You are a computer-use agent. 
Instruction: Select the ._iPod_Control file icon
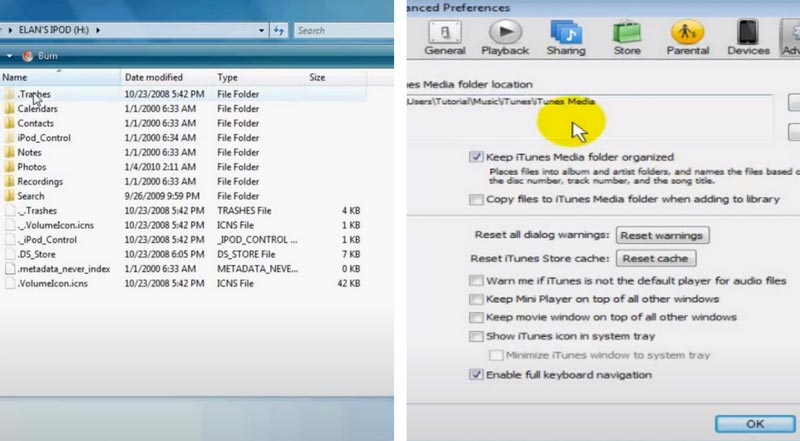click(x=10, y=239)
